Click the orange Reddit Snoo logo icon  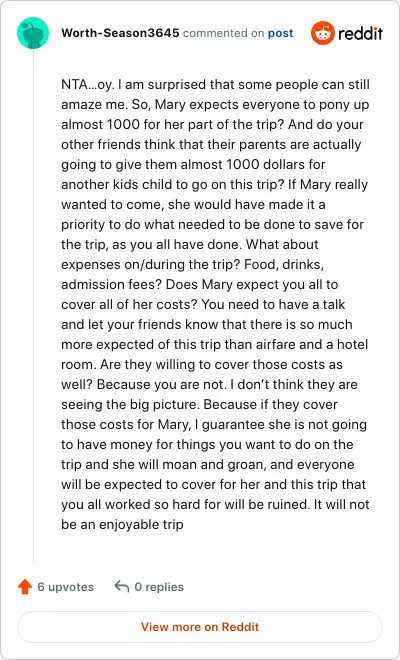click(323, 33)
